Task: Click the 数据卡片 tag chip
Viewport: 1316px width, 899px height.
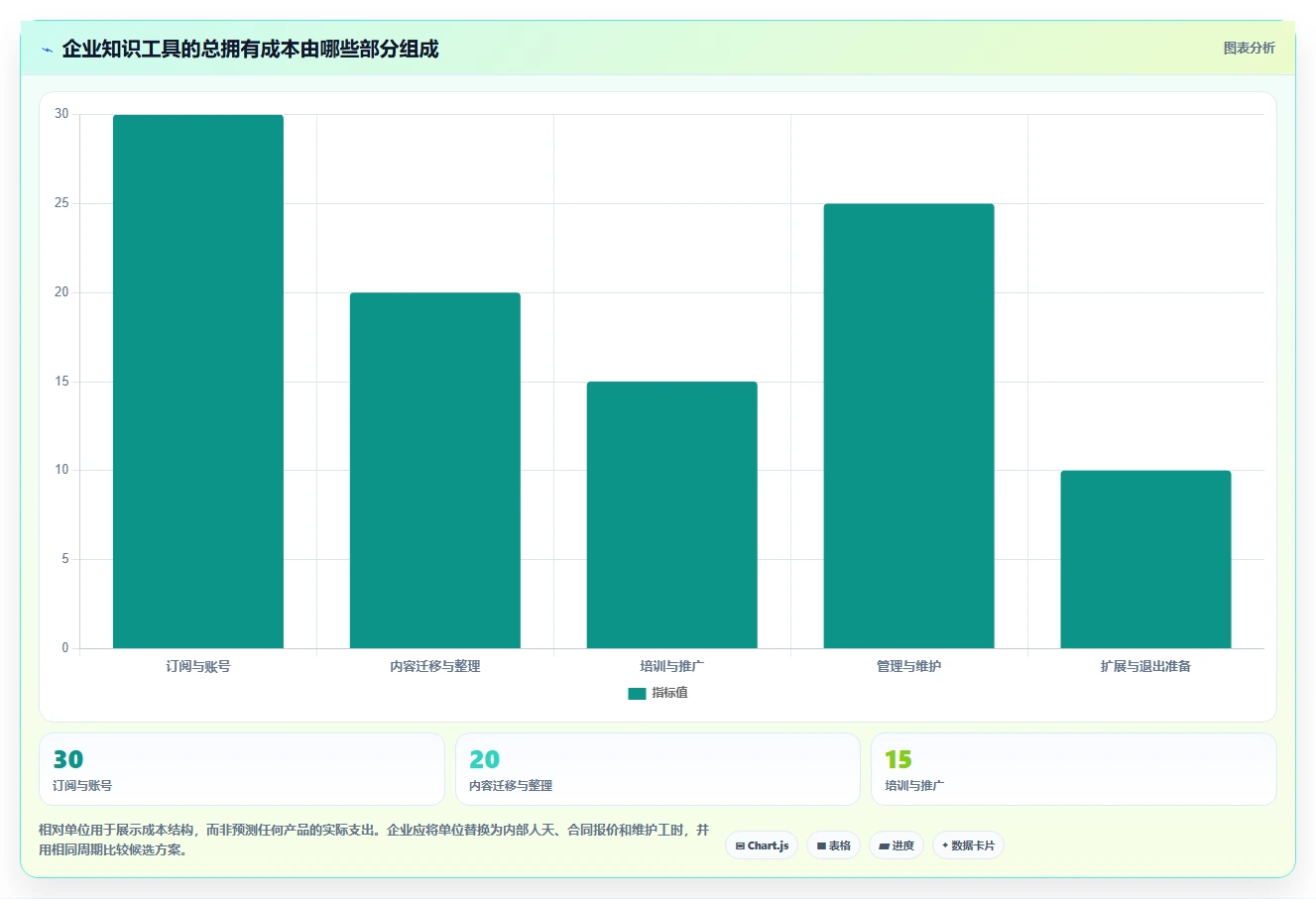Action: coord(968,845)
